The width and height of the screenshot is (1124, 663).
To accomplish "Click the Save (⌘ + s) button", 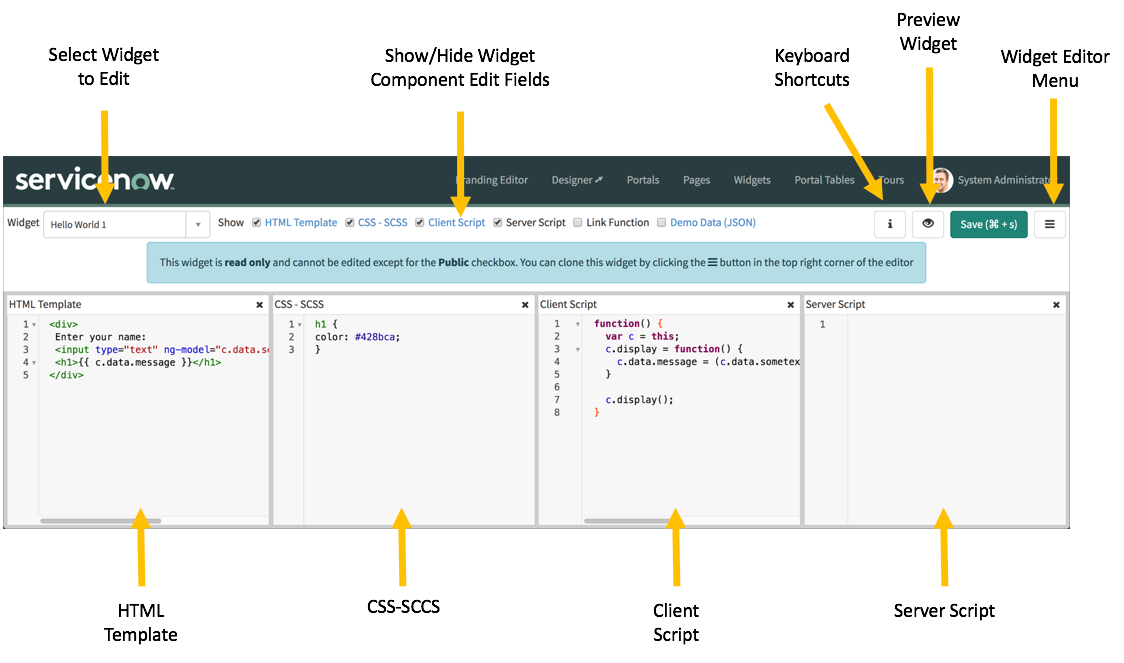I will [x=988, y=224].
